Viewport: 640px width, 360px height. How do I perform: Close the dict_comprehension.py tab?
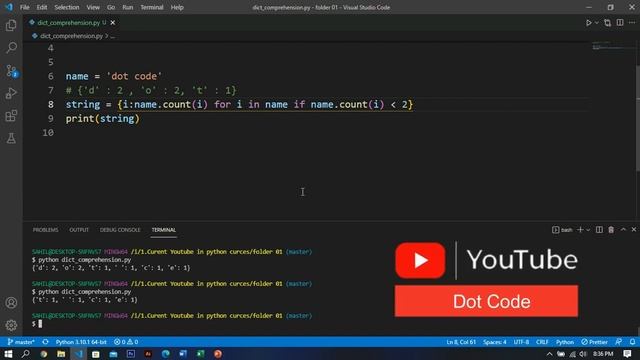point(113,23)
